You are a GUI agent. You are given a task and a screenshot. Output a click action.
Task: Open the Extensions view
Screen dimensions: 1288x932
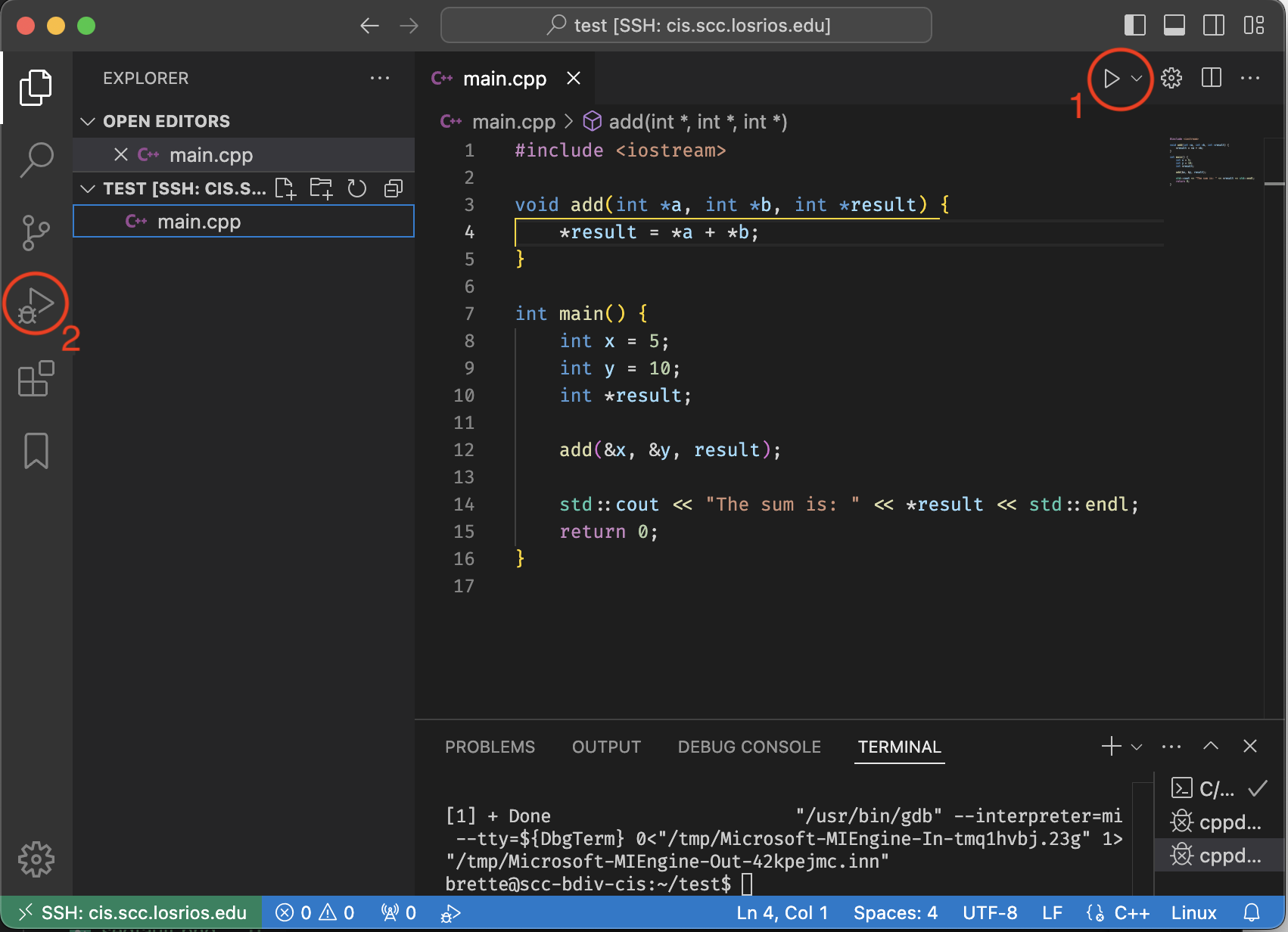(36, 378)
